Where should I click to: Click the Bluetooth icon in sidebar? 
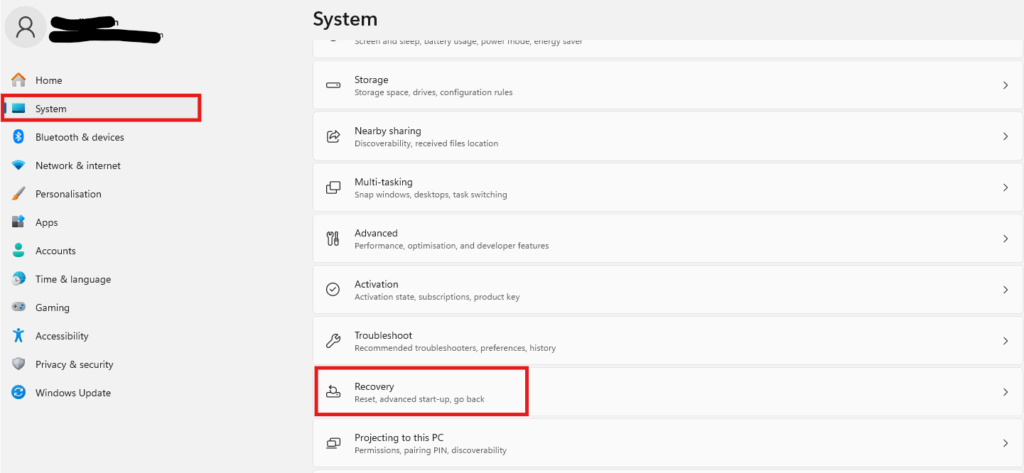[x=19, y=137]
